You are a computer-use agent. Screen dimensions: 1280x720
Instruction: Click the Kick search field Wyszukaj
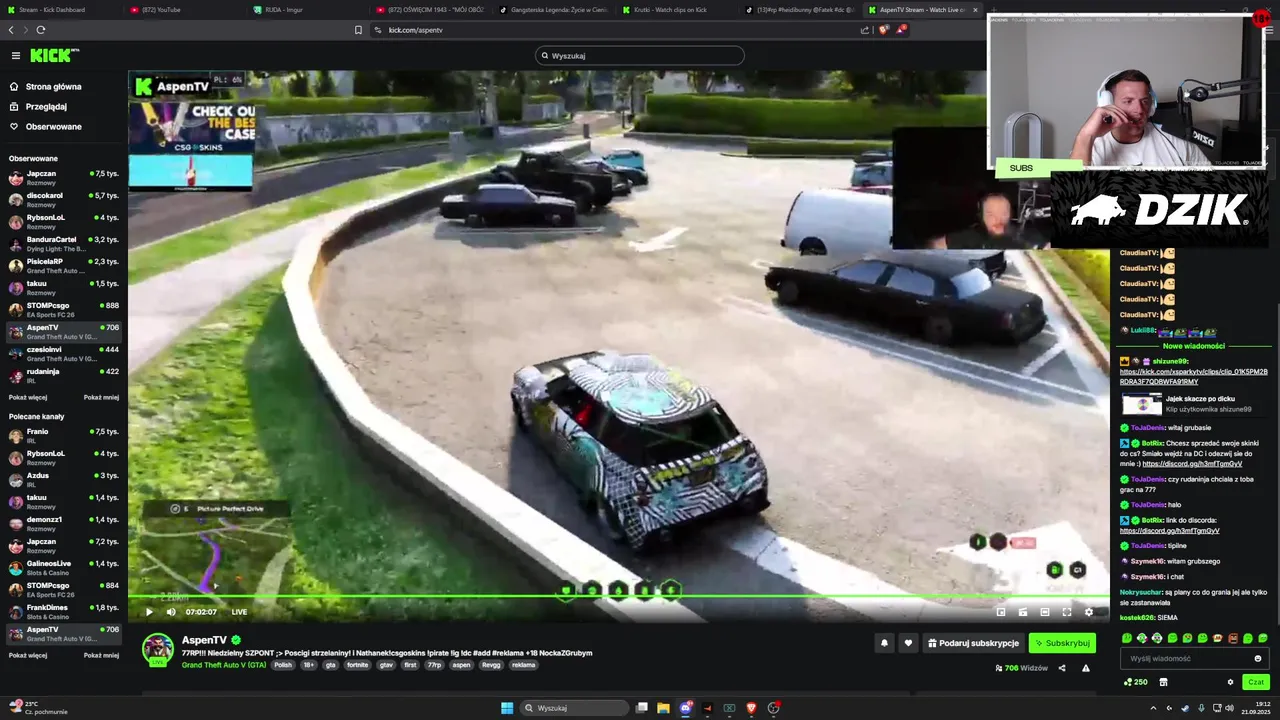point(640,56)
